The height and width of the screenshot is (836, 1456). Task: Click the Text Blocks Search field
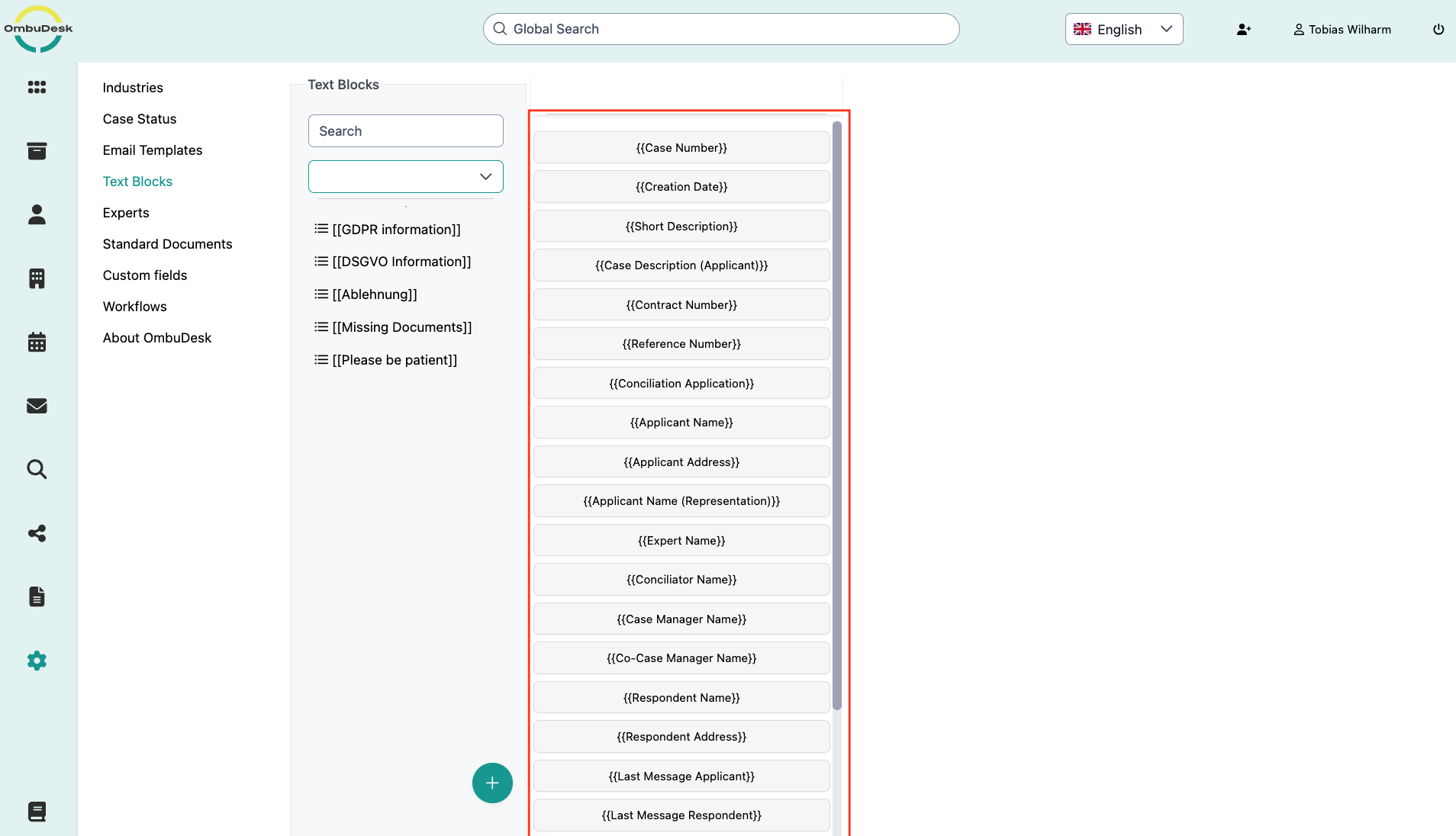(x=406, y=130)
